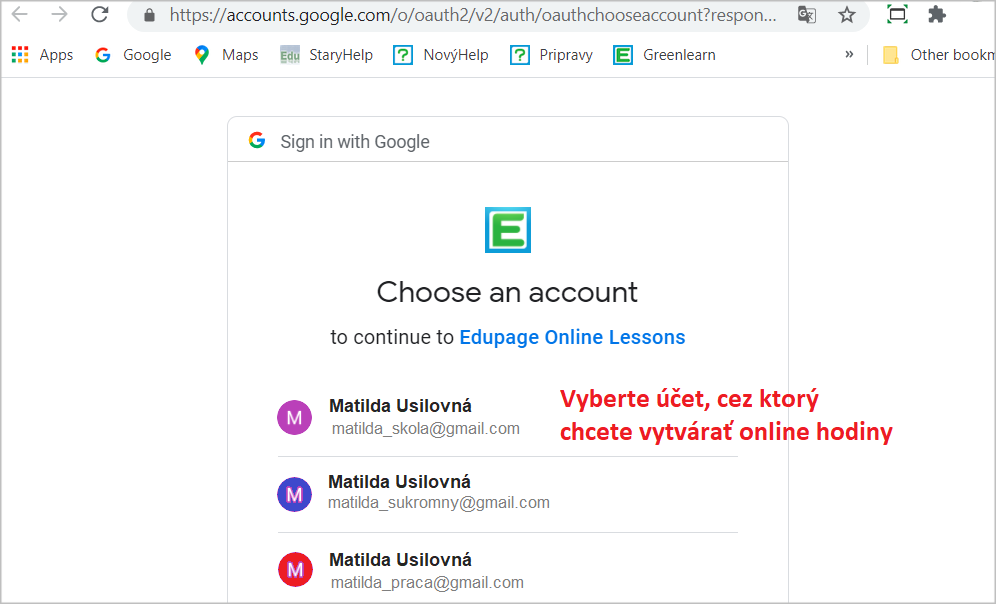
Task: Click the forward navigation arrow
Action: [59, 14]
